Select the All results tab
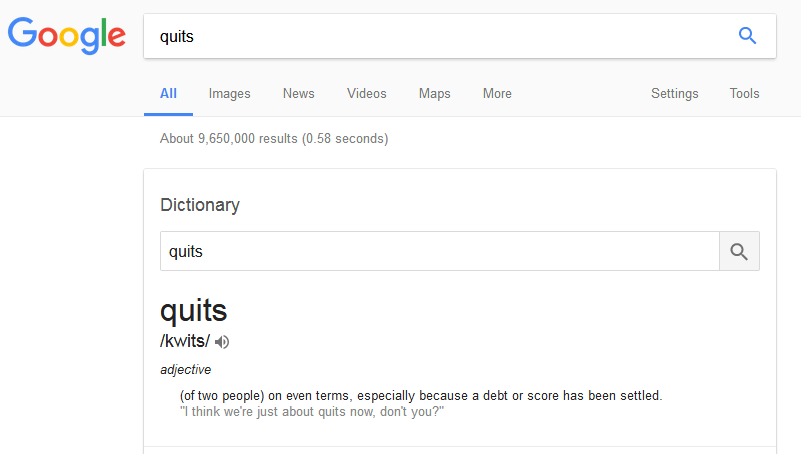Viewport: 801px width, 454px height. click(x=168, y=94)
